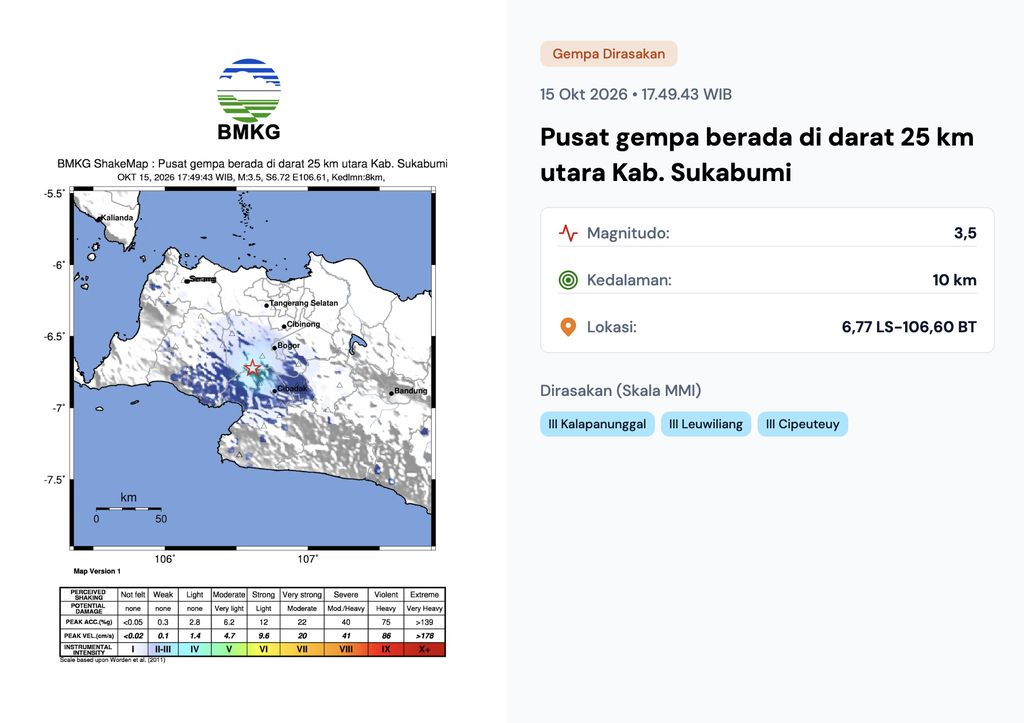Viewport: 1024px width, 723px height.
Task: Click the intensity I white swatch
Action: pyautogui.click(x=133, y=649)
